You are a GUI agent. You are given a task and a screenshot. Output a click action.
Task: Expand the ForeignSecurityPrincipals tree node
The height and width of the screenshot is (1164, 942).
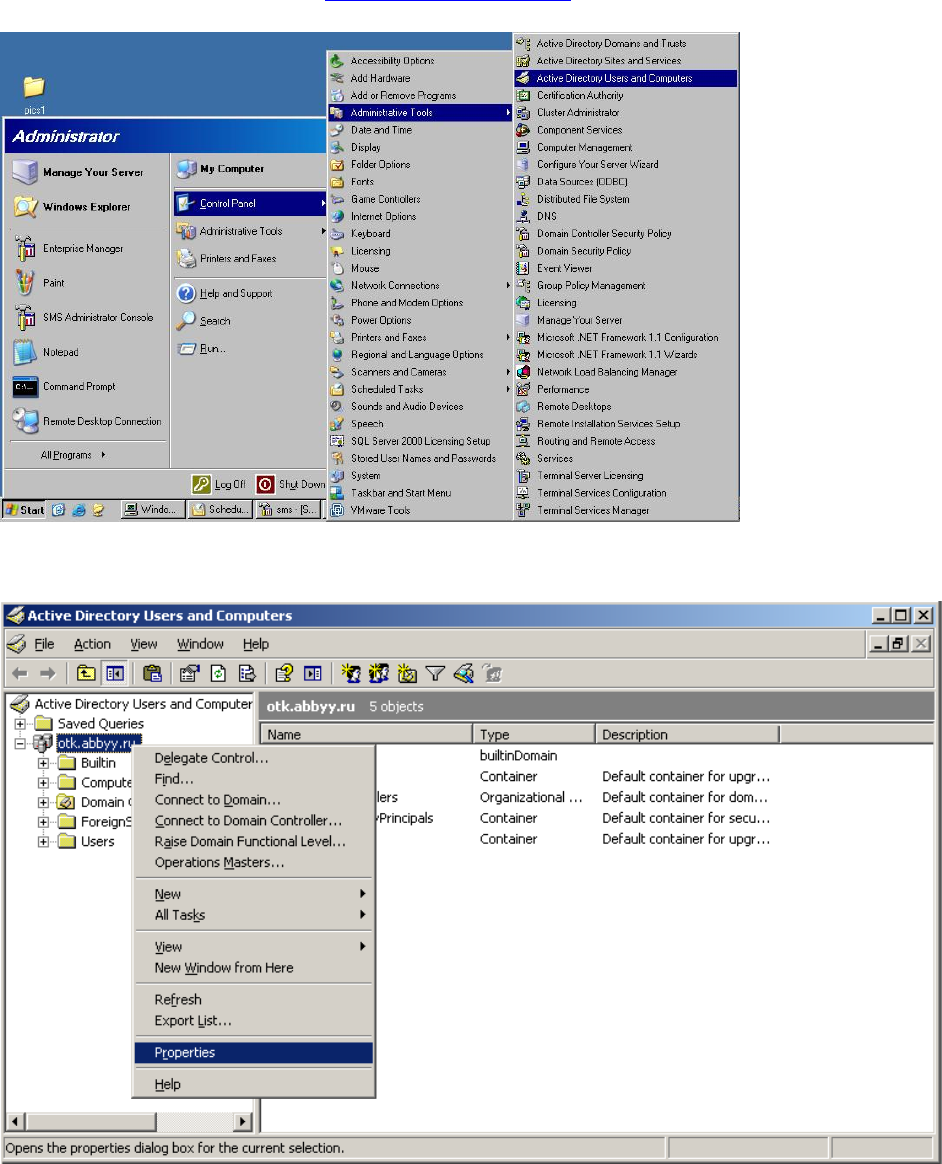click(x=43, y=822)
